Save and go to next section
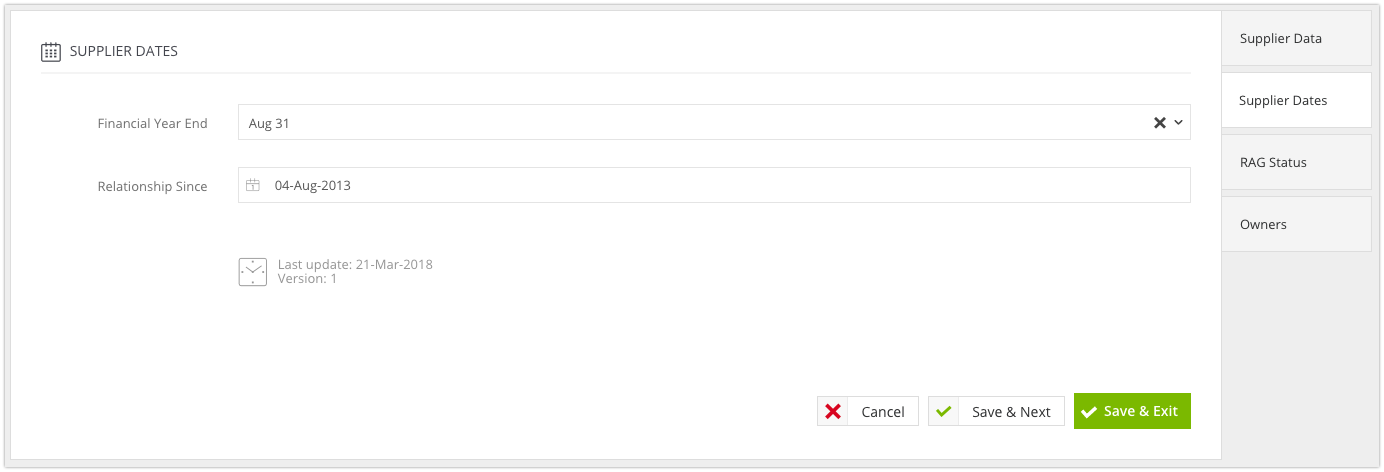Viewport: 1384px width, 472px height. (x=996, y=411)
